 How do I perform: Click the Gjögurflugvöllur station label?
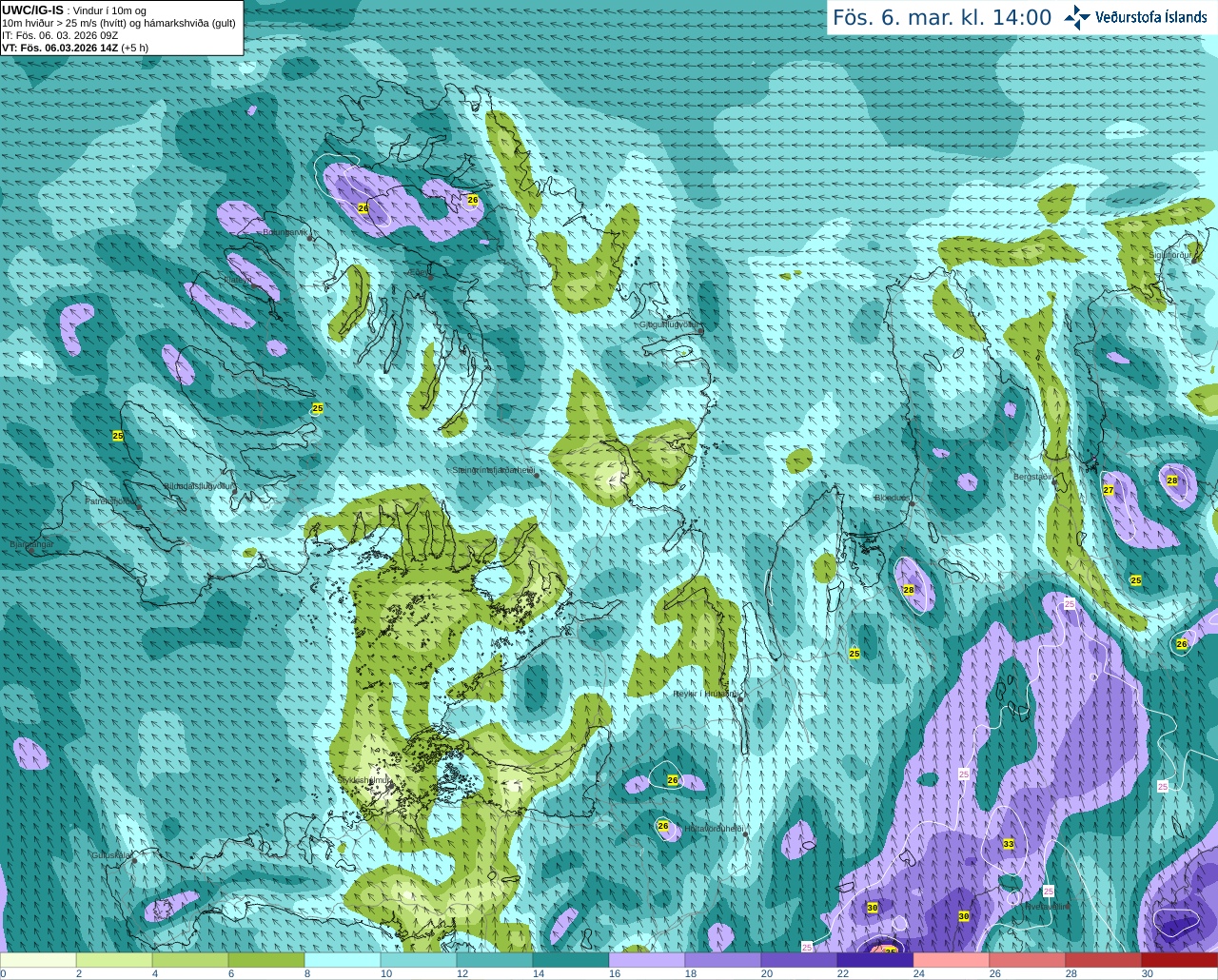click(x=670, y=324)
